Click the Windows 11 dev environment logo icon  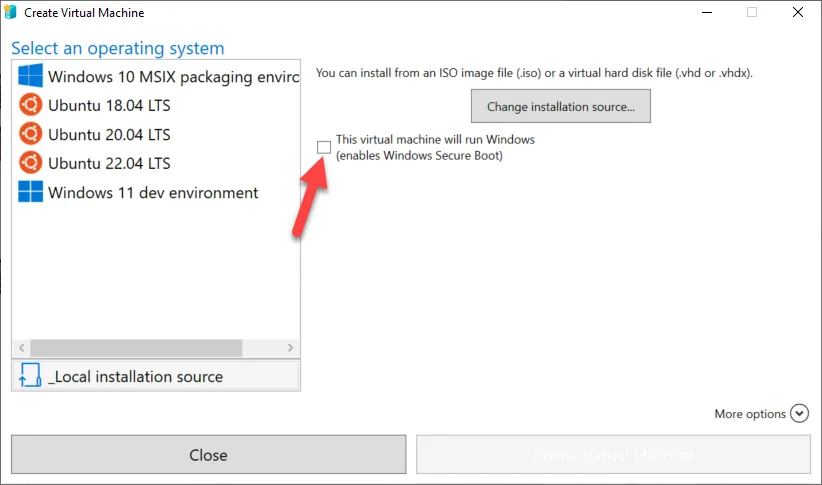pos(30,191)
